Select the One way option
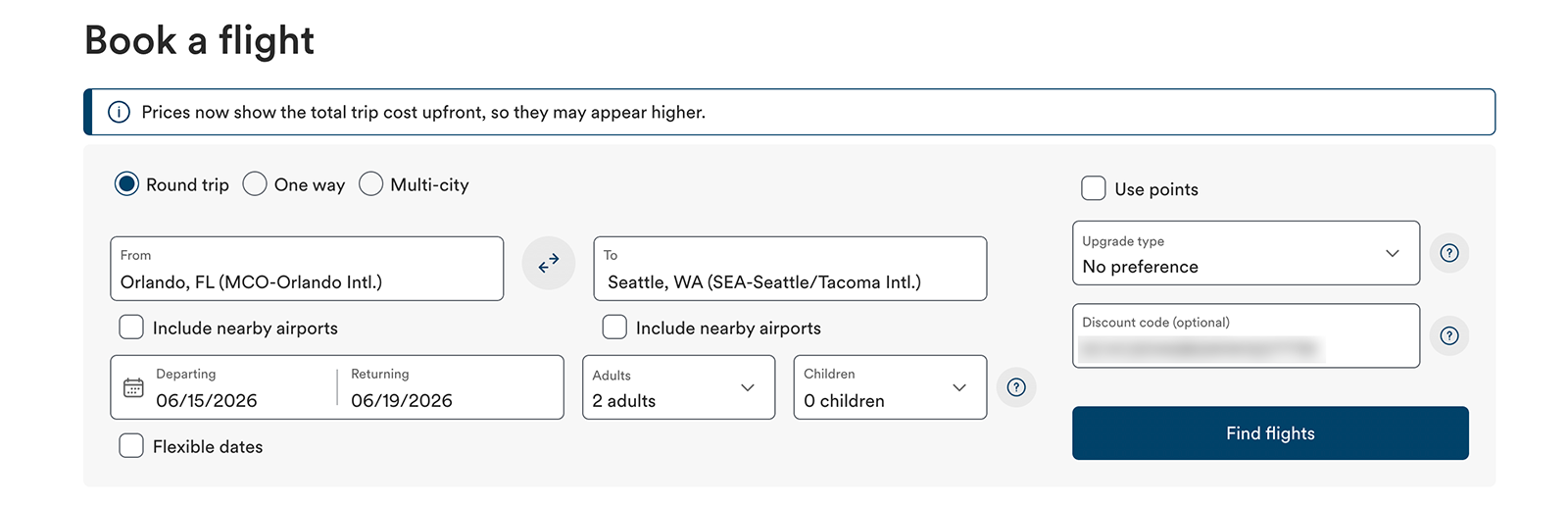This screenshot has height=507, width=1568. click(255, 184)
